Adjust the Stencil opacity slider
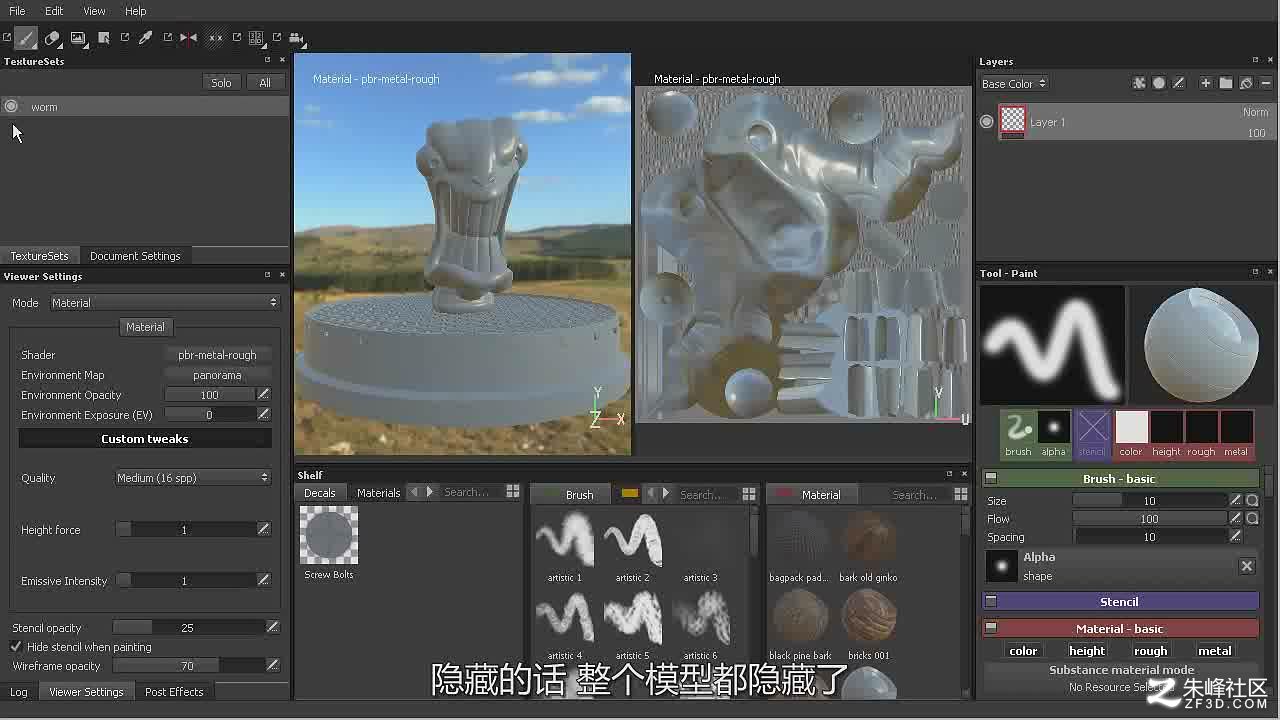This screenshot has width=1280, height=720. (x=187, y=627)
